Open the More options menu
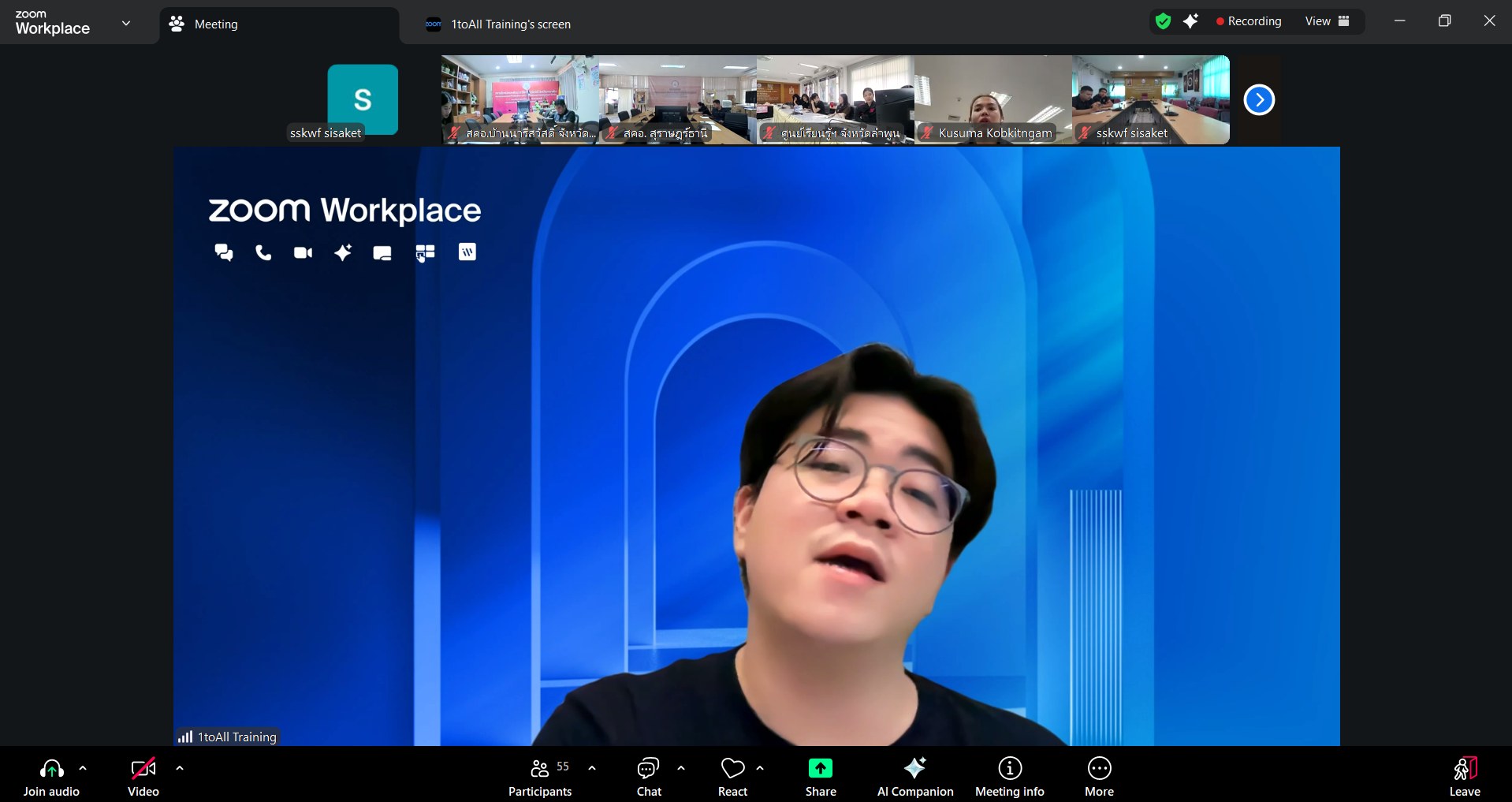 [x=1099, y=777]
